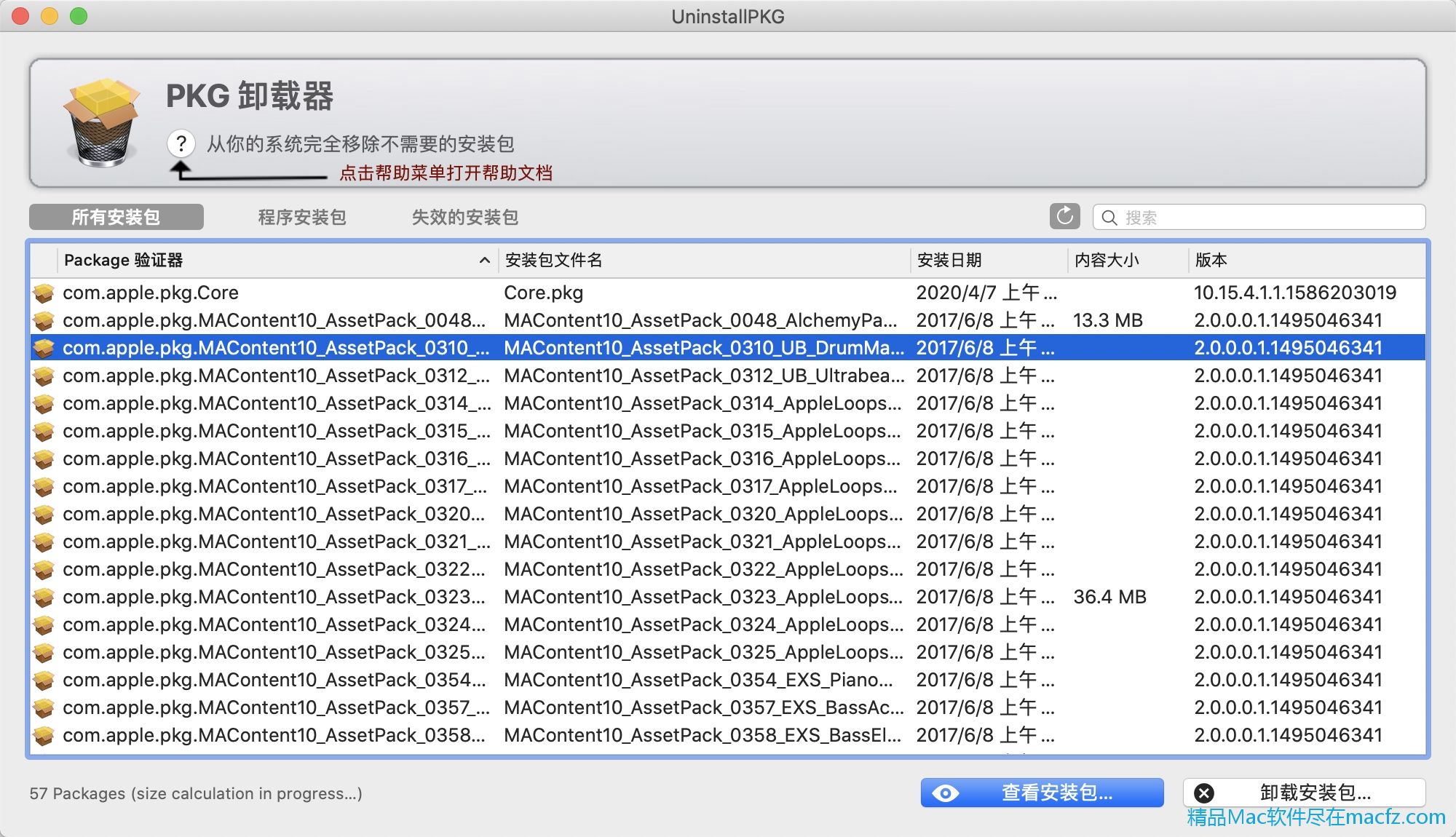Sort by 安装包文件名 column header
The height and width of the screenshot is (837, 1456).
pos(553,260)
